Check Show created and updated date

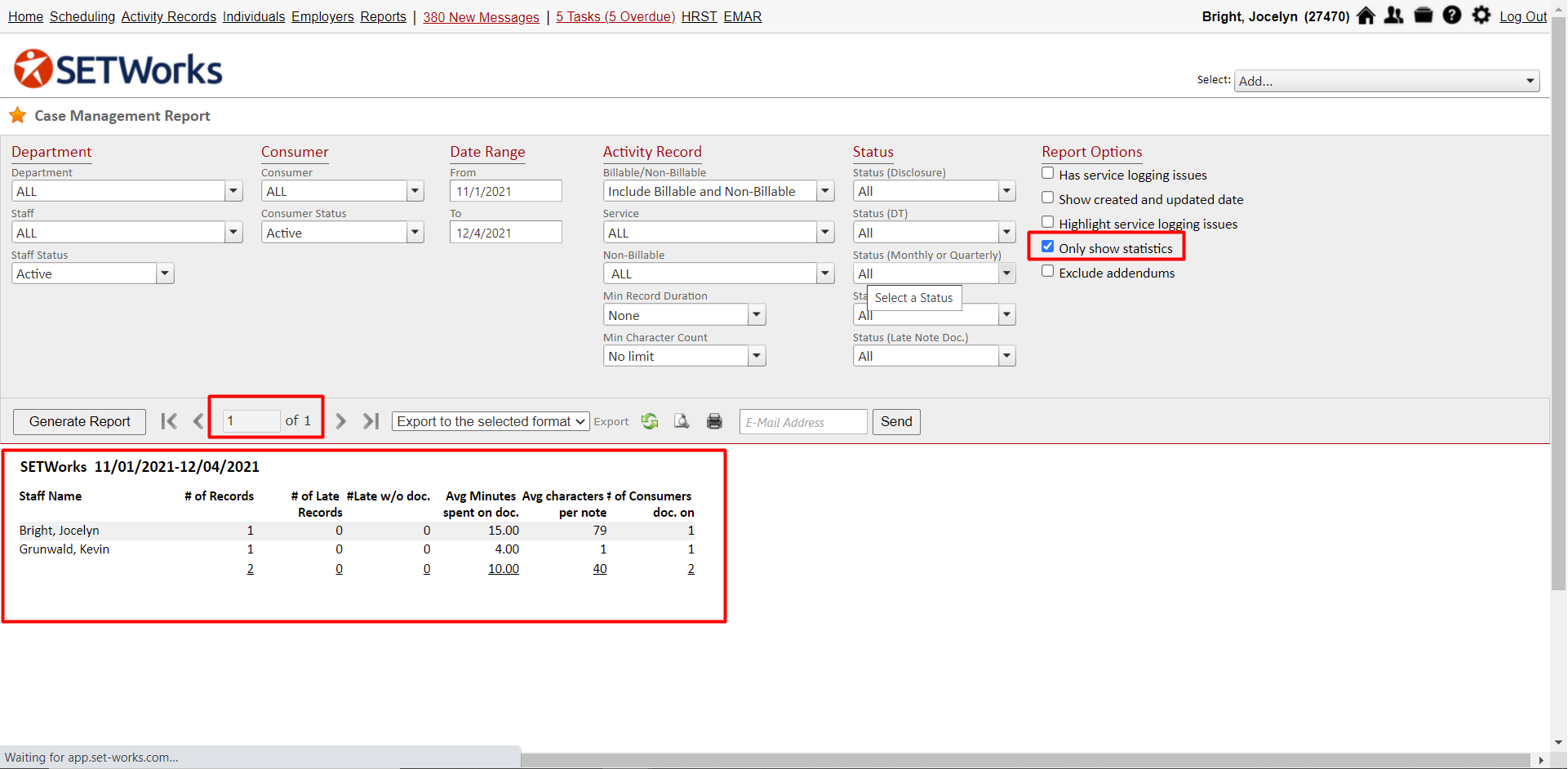1048,198
